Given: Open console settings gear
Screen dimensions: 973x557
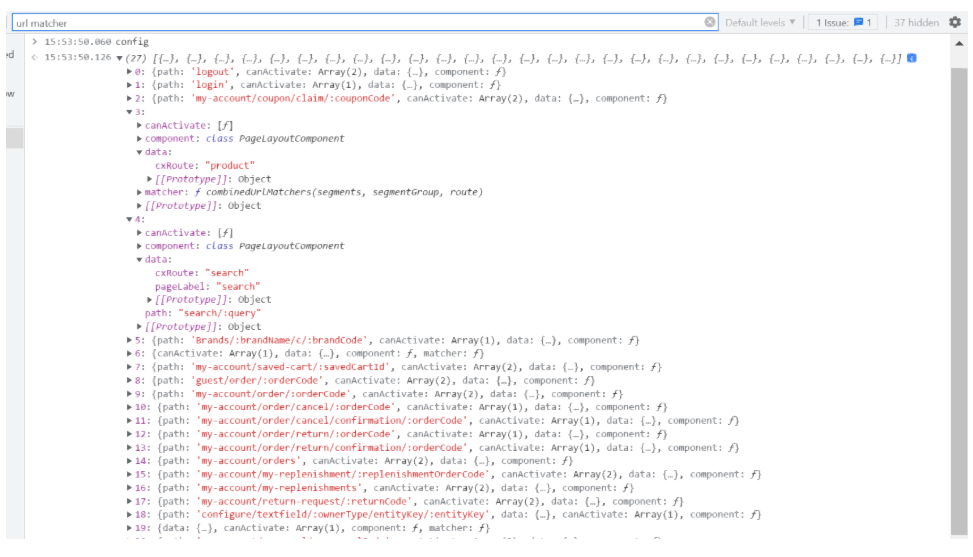Looking at the screenshot, I should (x=955, y=22).
